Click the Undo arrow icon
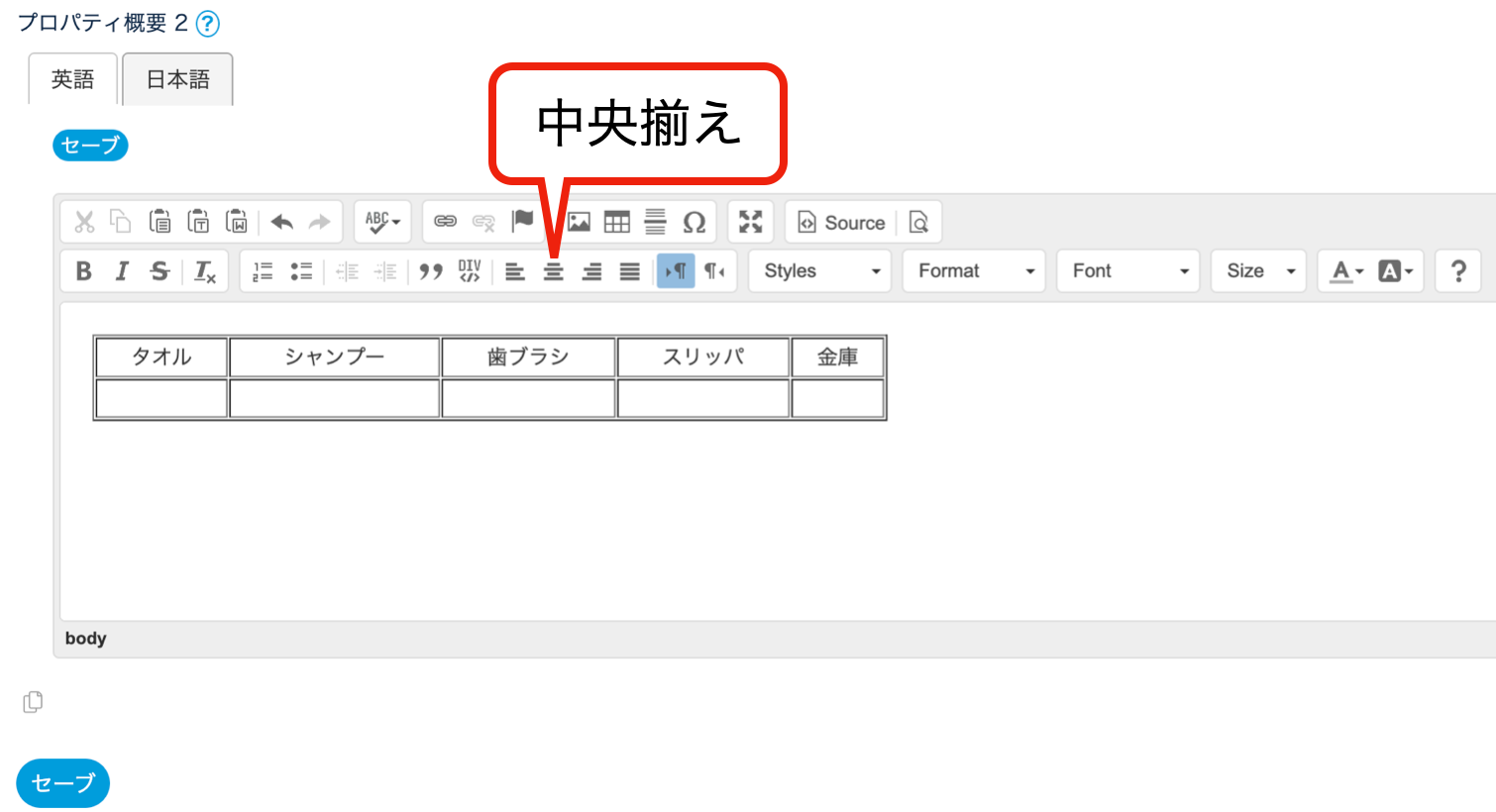Image resolution: width=1496 pixels, height=812 pixels. (282, 222)
